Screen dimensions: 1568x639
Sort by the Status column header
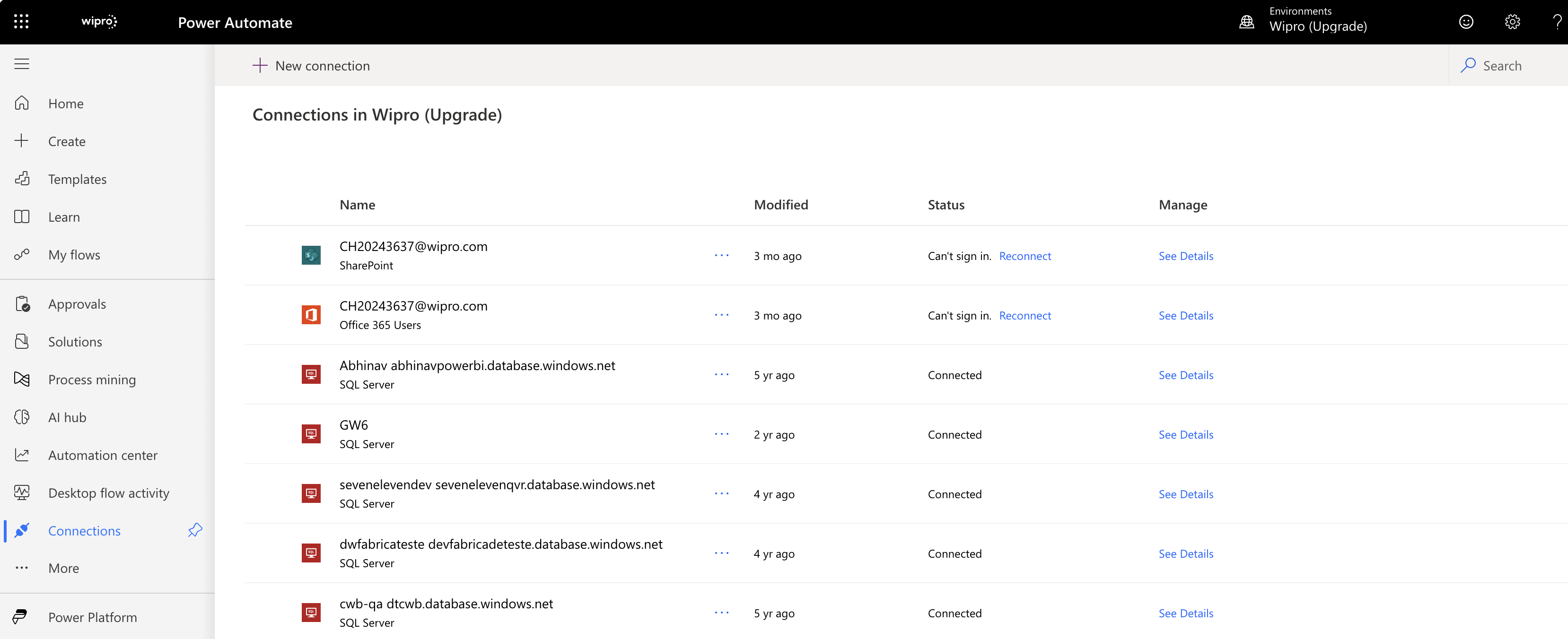946,205
